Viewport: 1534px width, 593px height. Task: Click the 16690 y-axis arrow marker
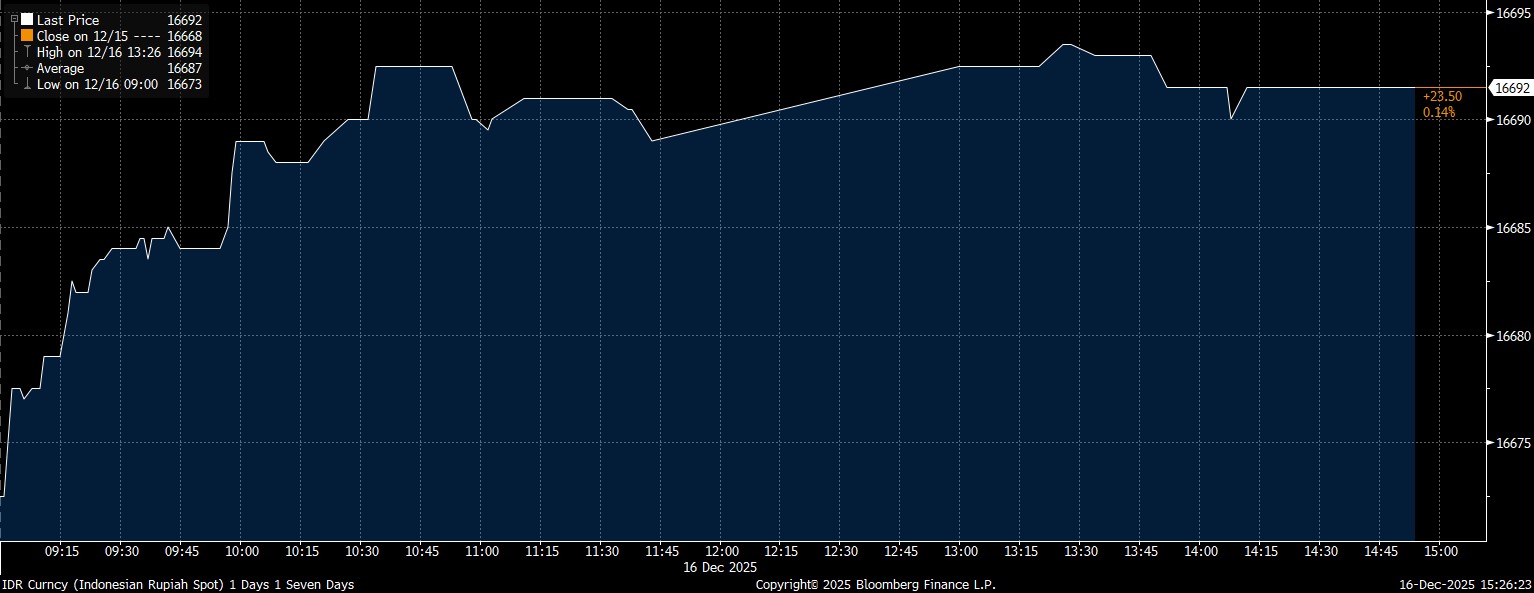1490,120
